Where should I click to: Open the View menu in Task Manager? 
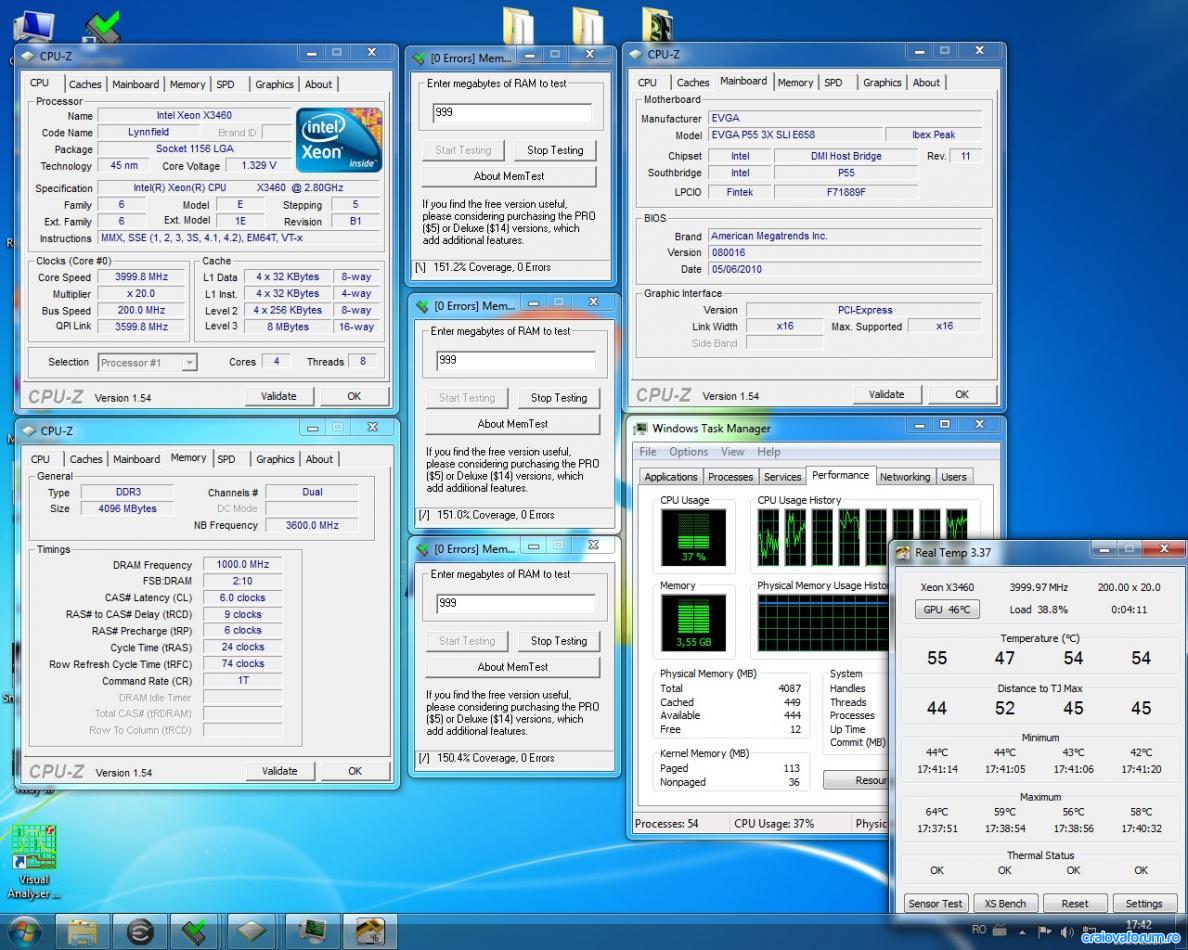tap(732, 452)
